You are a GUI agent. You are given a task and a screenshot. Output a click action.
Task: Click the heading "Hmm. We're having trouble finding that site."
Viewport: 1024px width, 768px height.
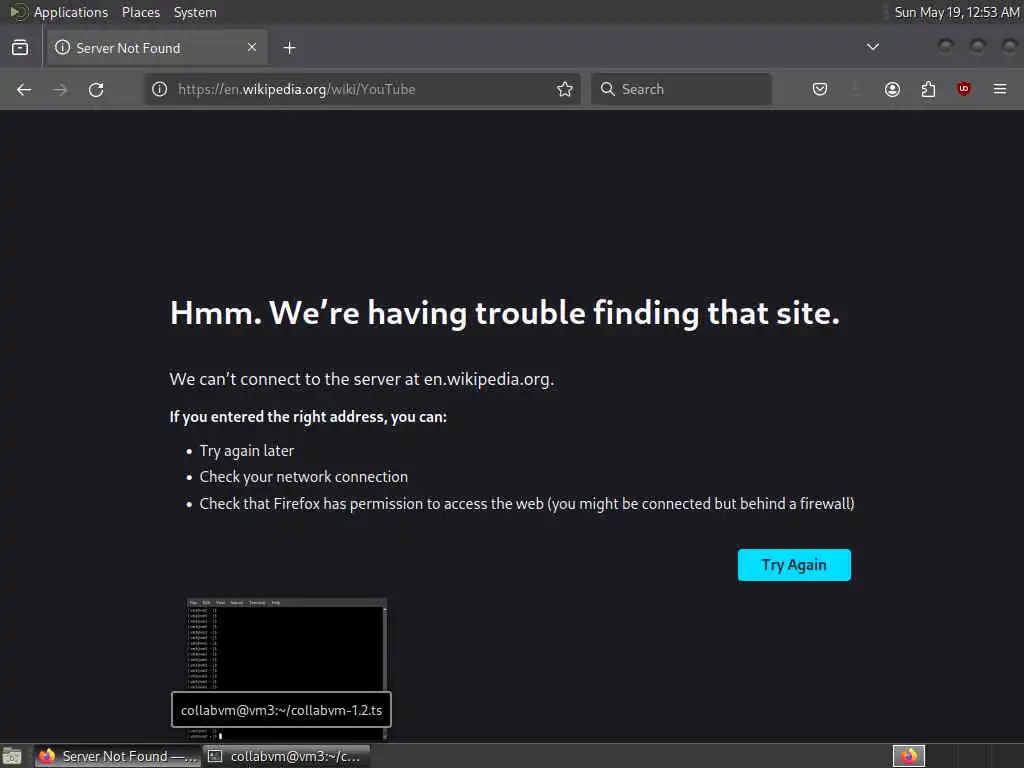(505, 313)
